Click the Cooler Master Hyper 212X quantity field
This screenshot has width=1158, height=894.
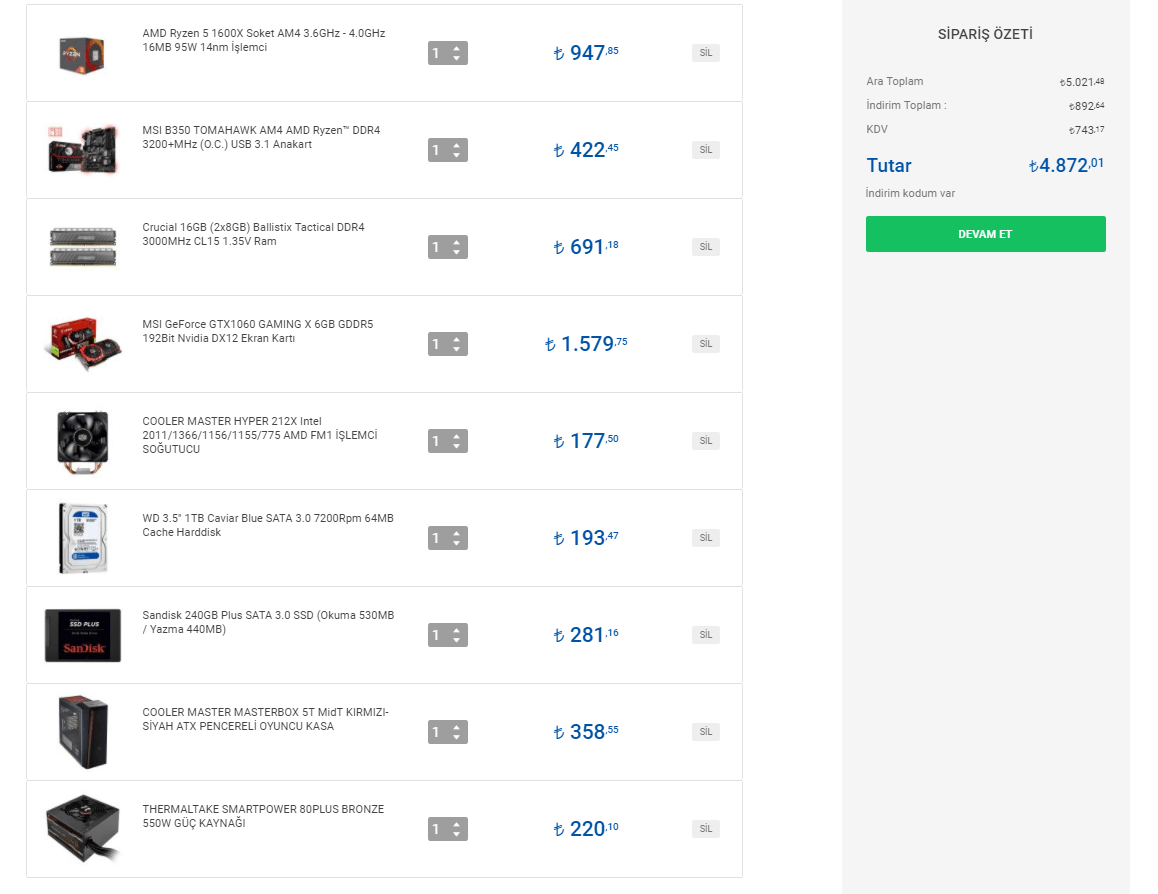pyautogui.click(x=438, y=441)
